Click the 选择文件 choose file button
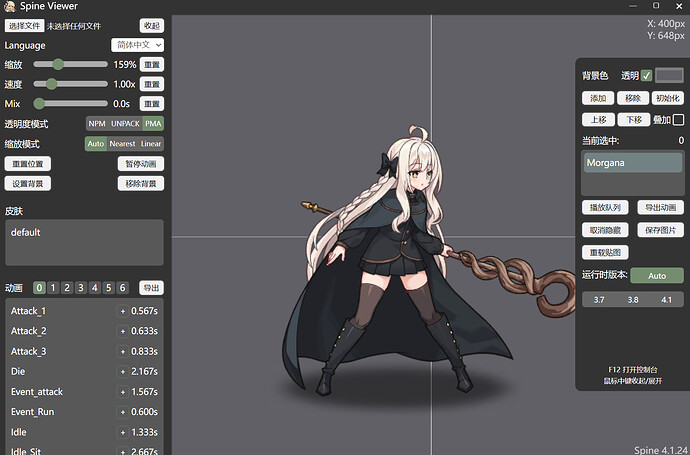 click(25, 26)
